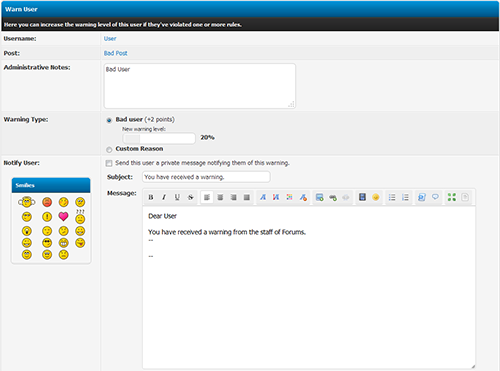Align message text left
Screen dimensions: 500x371
207,197
